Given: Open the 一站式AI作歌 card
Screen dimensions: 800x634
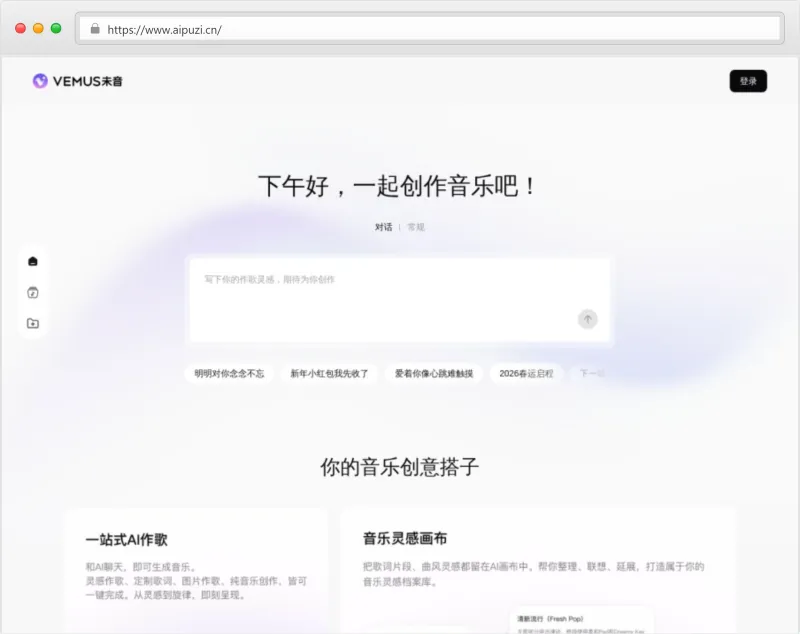Looking at the screenshot, I should (195, 565).
